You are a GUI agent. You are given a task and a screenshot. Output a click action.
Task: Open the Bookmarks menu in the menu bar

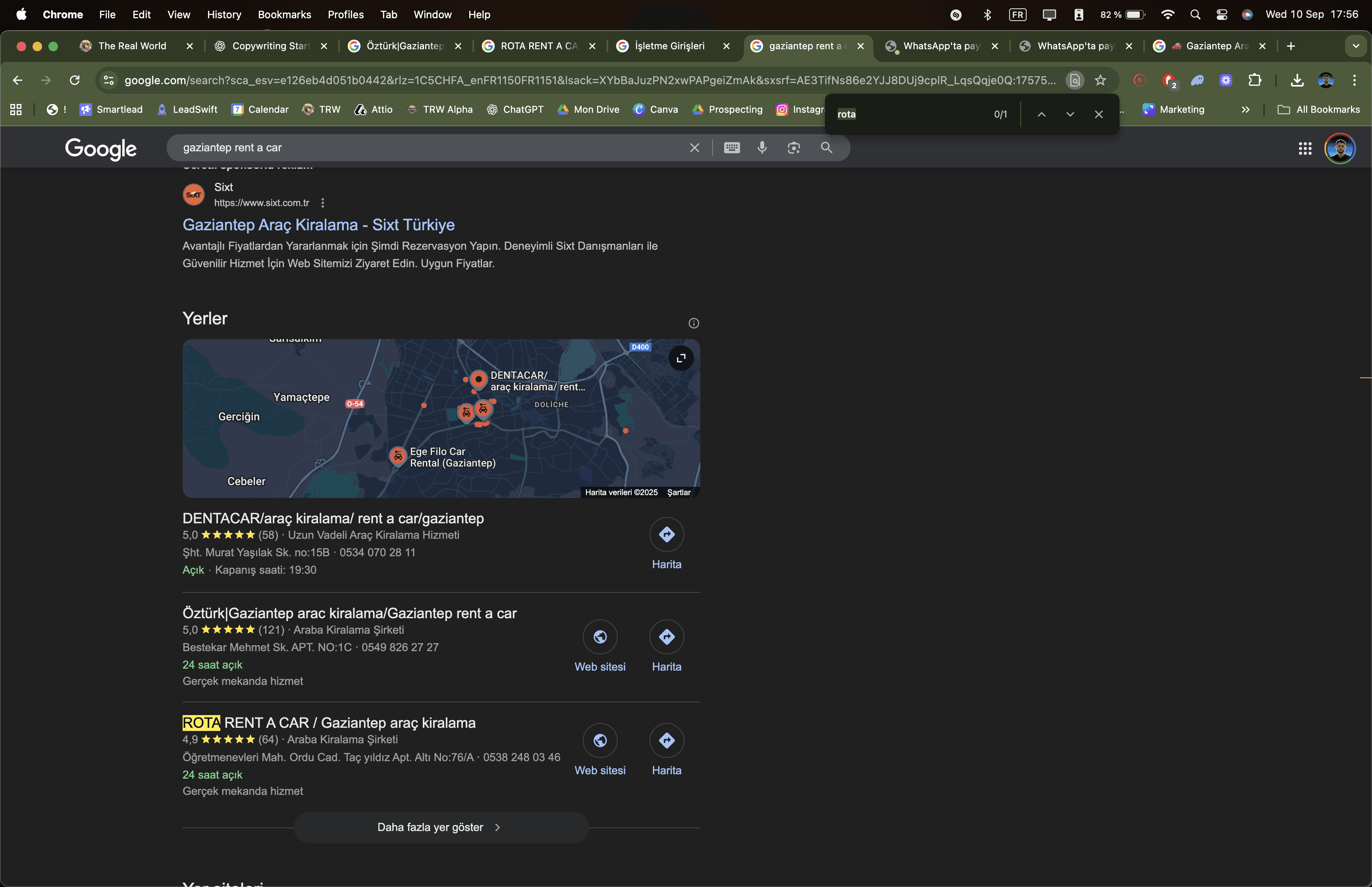click(x=284, y=14)
